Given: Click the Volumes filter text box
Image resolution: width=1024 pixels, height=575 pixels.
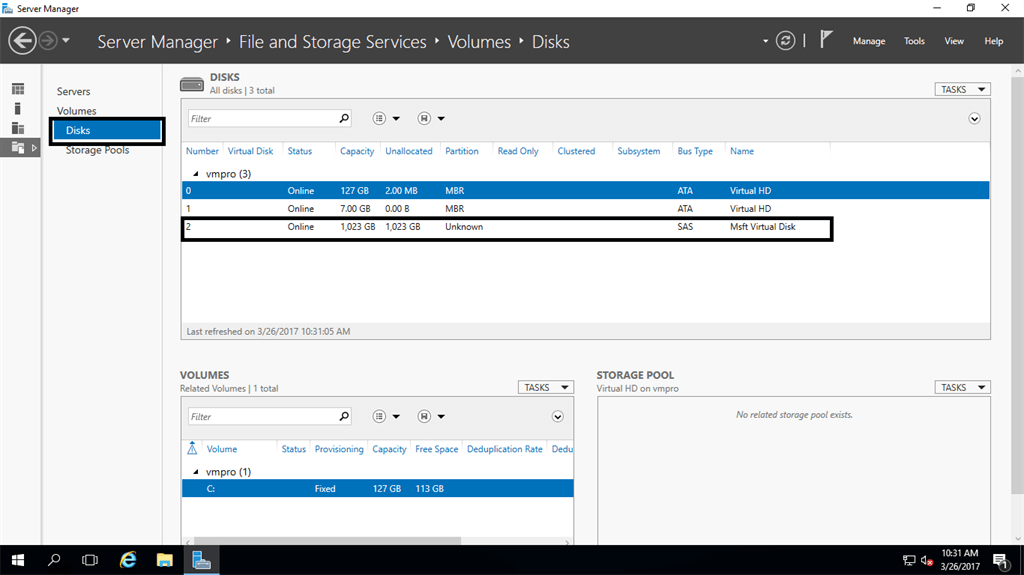Looking at the screenshot, I should 262,416.
